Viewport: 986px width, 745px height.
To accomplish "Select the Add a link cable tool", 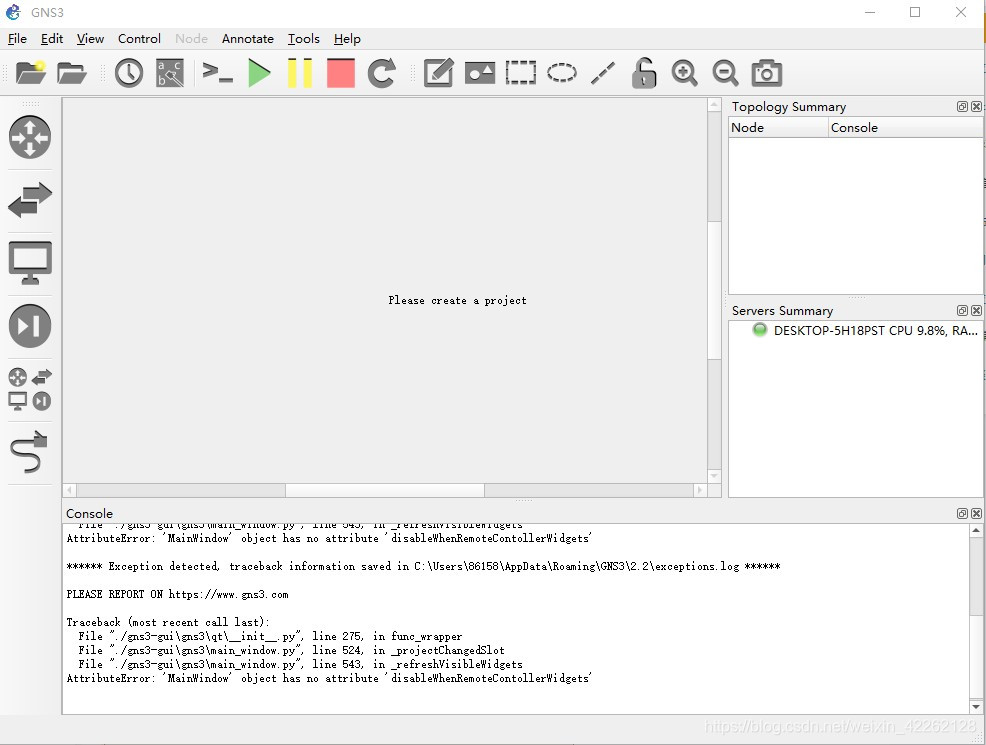I will coord(30,451).
